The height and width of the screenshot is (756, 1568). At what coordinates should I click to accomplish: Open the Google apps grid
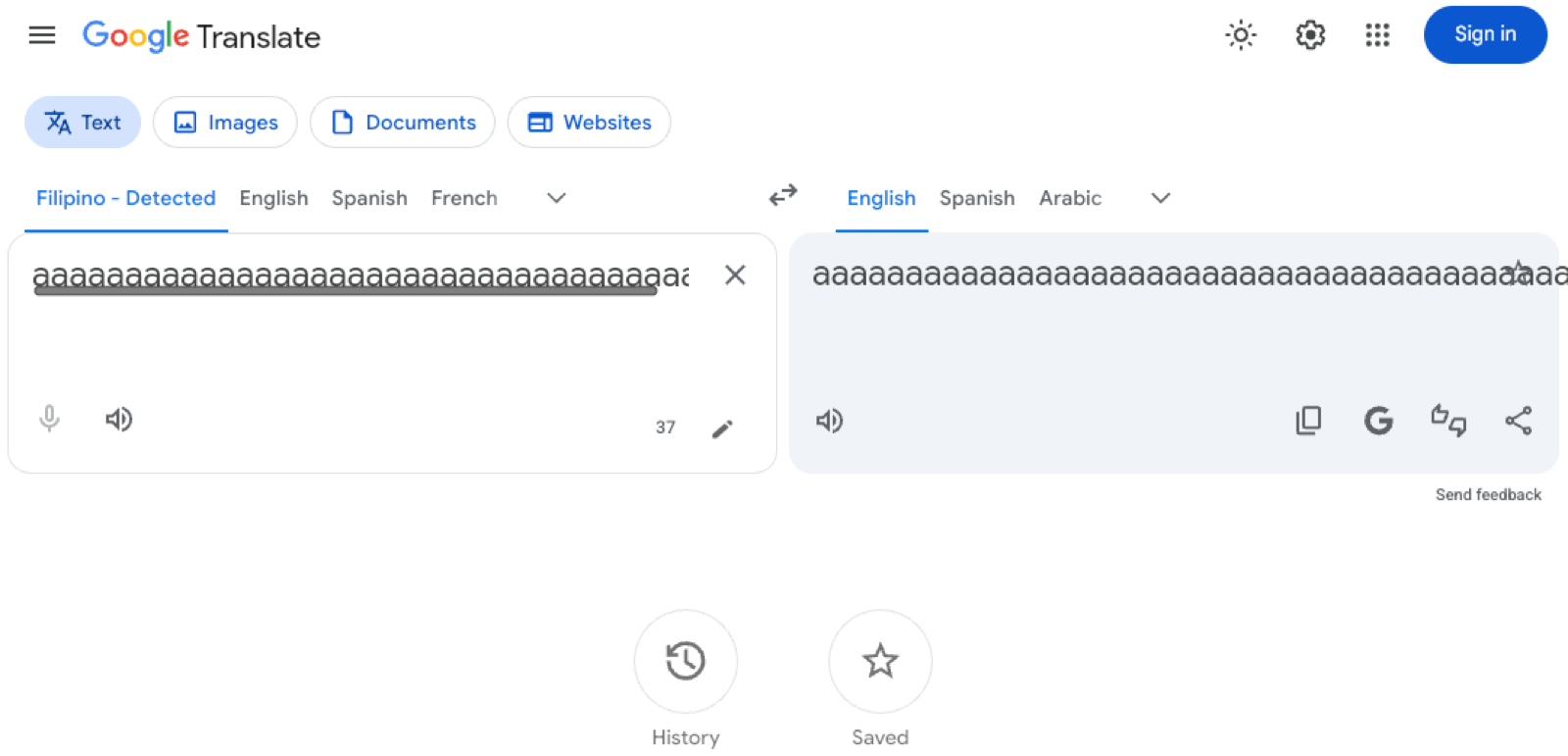point(1378,35)
